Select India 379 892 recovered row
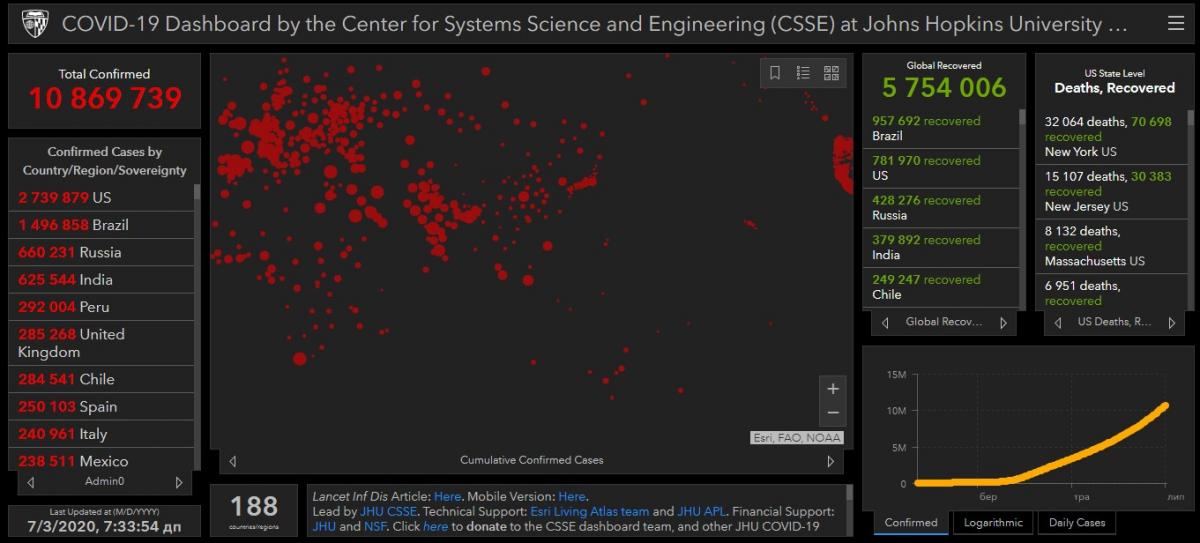Screen dimensions: 1200x543 pos(940,247)
